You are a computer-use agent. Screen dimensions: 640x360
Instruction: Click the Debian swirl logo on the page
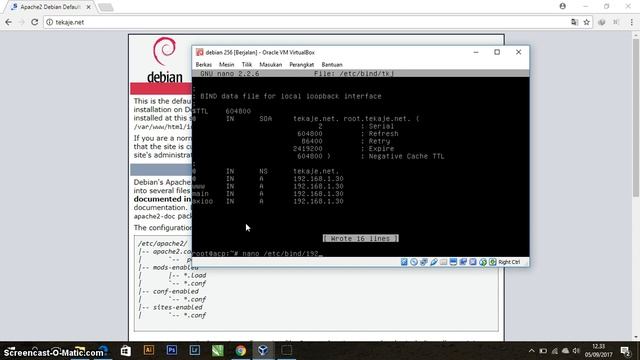[164, 51]
